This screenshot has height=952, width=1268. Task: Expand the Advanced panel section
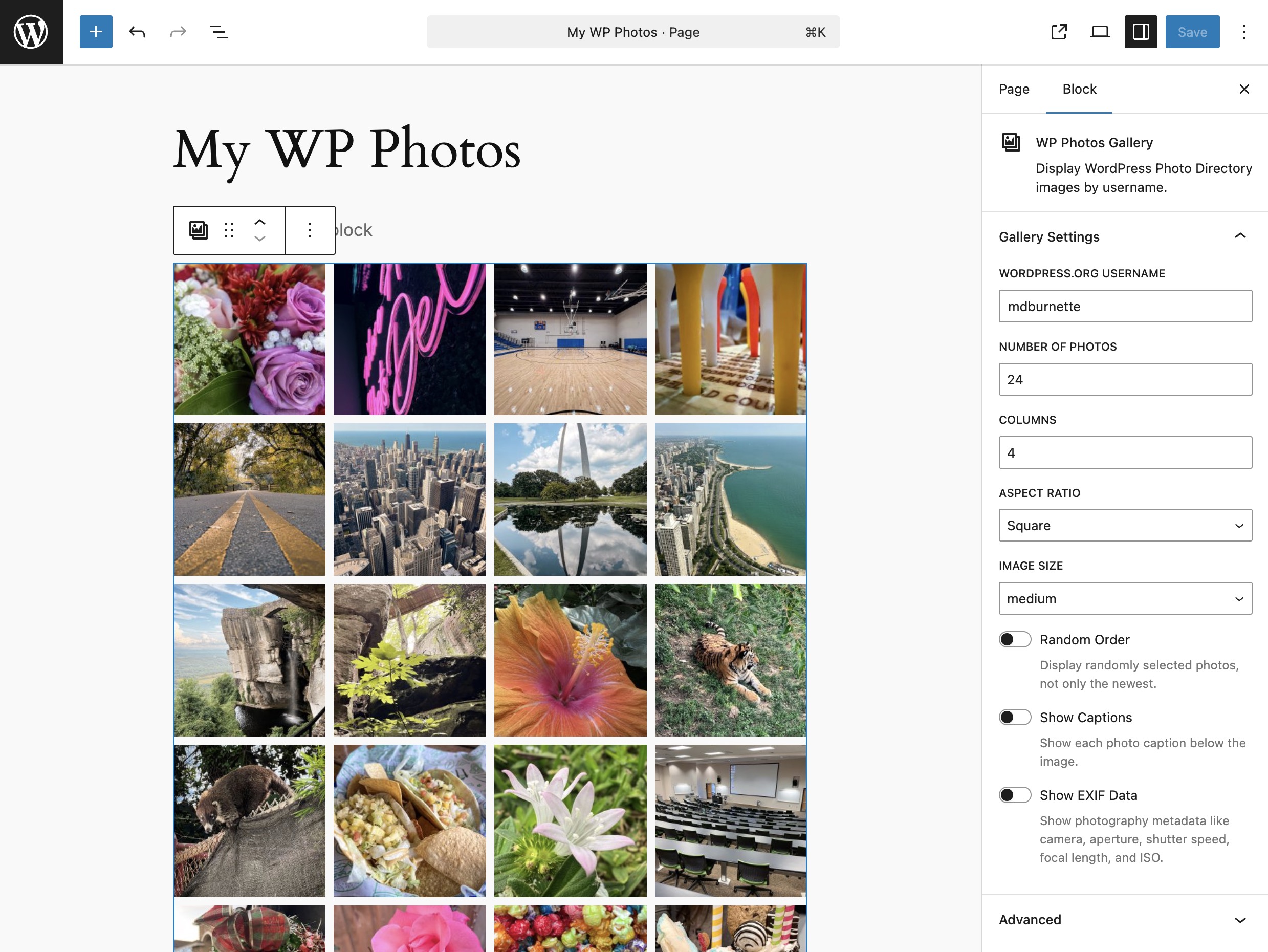point(1125,920)
